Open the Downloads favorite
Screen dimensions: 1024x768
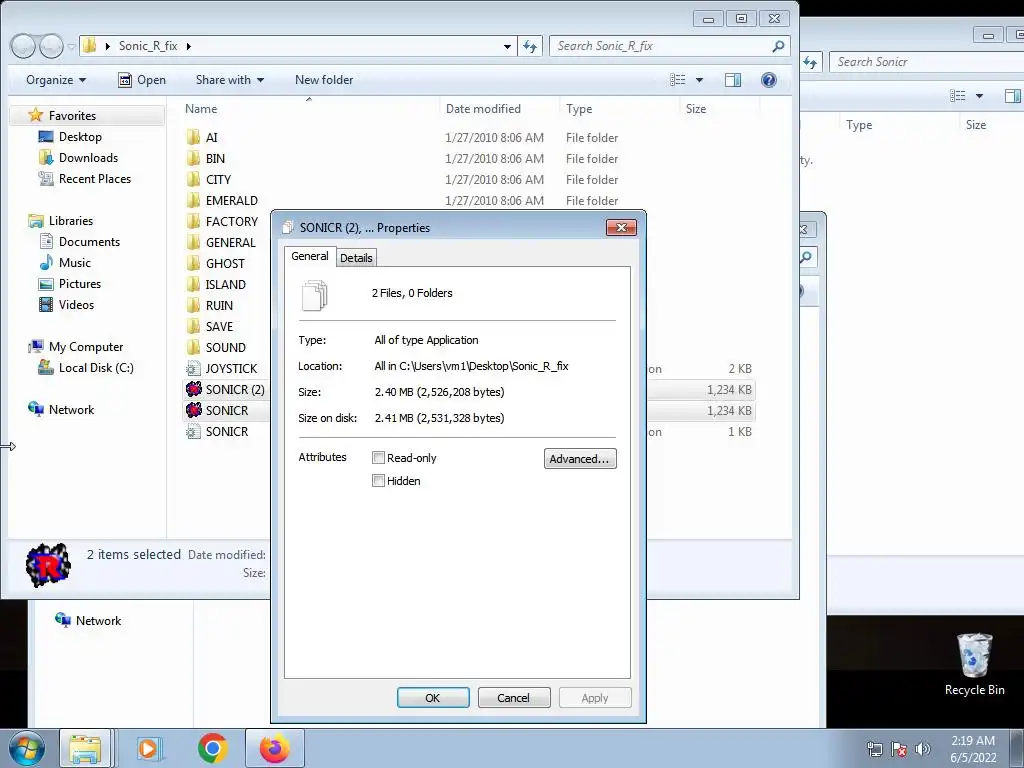point(88,157)
